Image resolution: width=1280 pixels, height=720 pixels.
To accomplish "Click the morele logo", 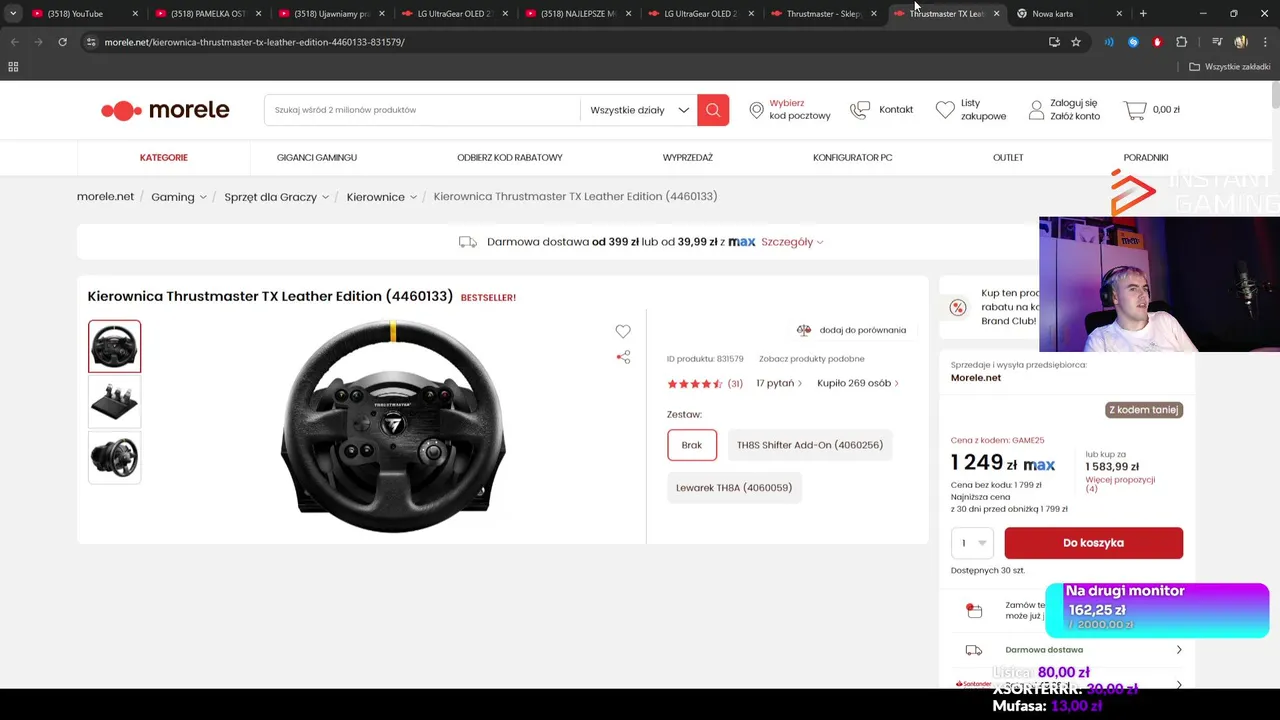I will tap(165, 110).
